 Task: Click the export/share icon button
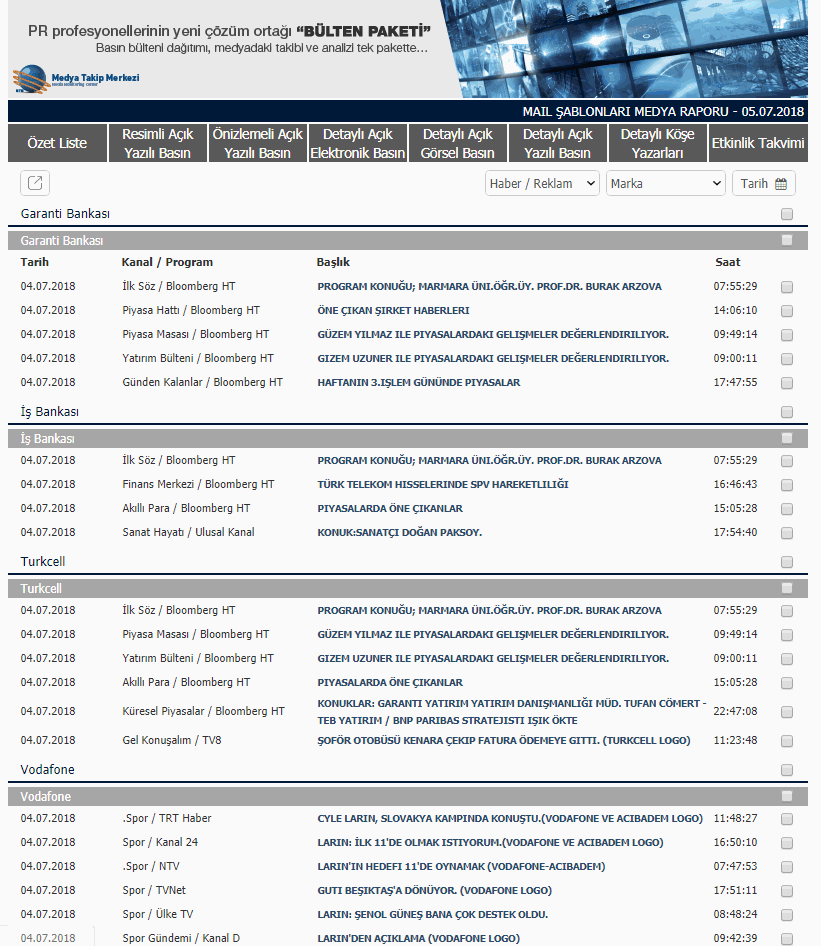pos(35,183)
